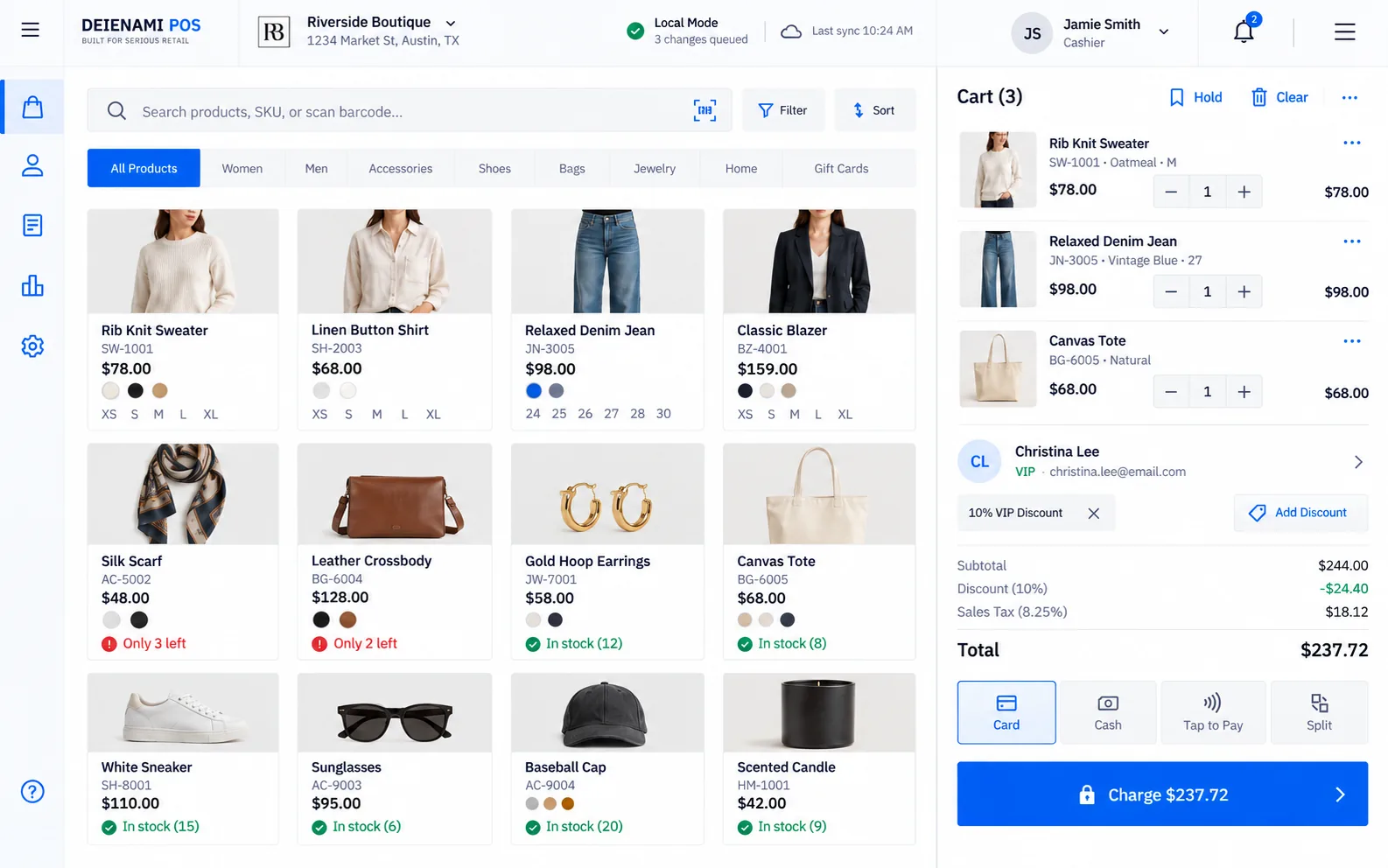
Task: Select Card payment method
Action: pos(1006,712)
